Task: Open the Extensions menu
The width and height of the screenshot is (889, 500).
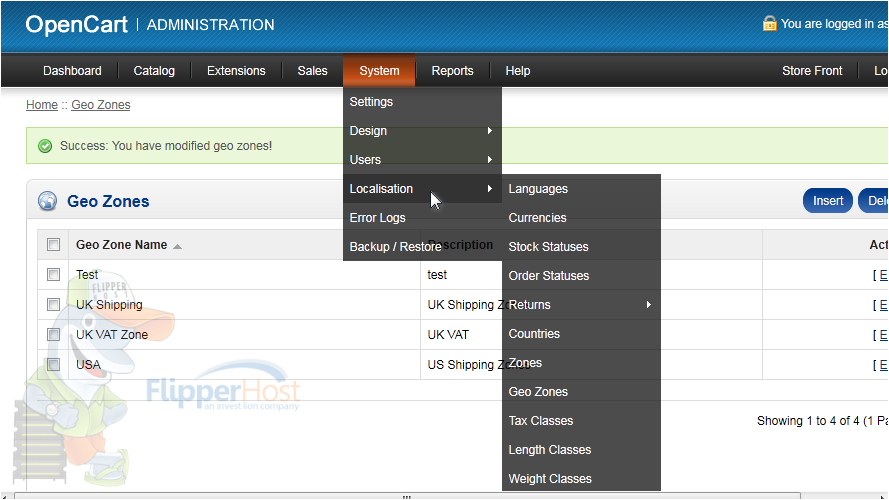Action: coord(236,71)
